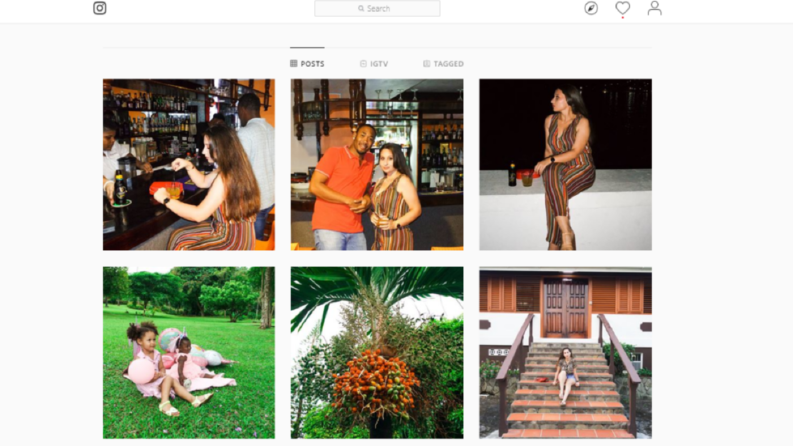Click into the Search field
793x446 pixels.
coord(377,9)
